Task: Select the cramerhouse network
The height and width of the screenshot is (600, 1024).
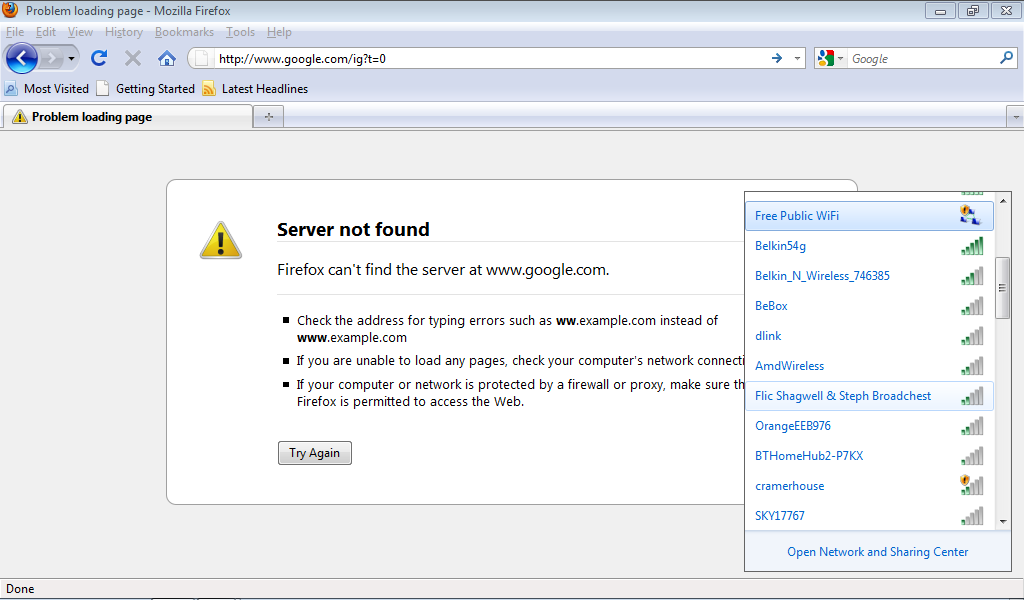Action: 869,486
